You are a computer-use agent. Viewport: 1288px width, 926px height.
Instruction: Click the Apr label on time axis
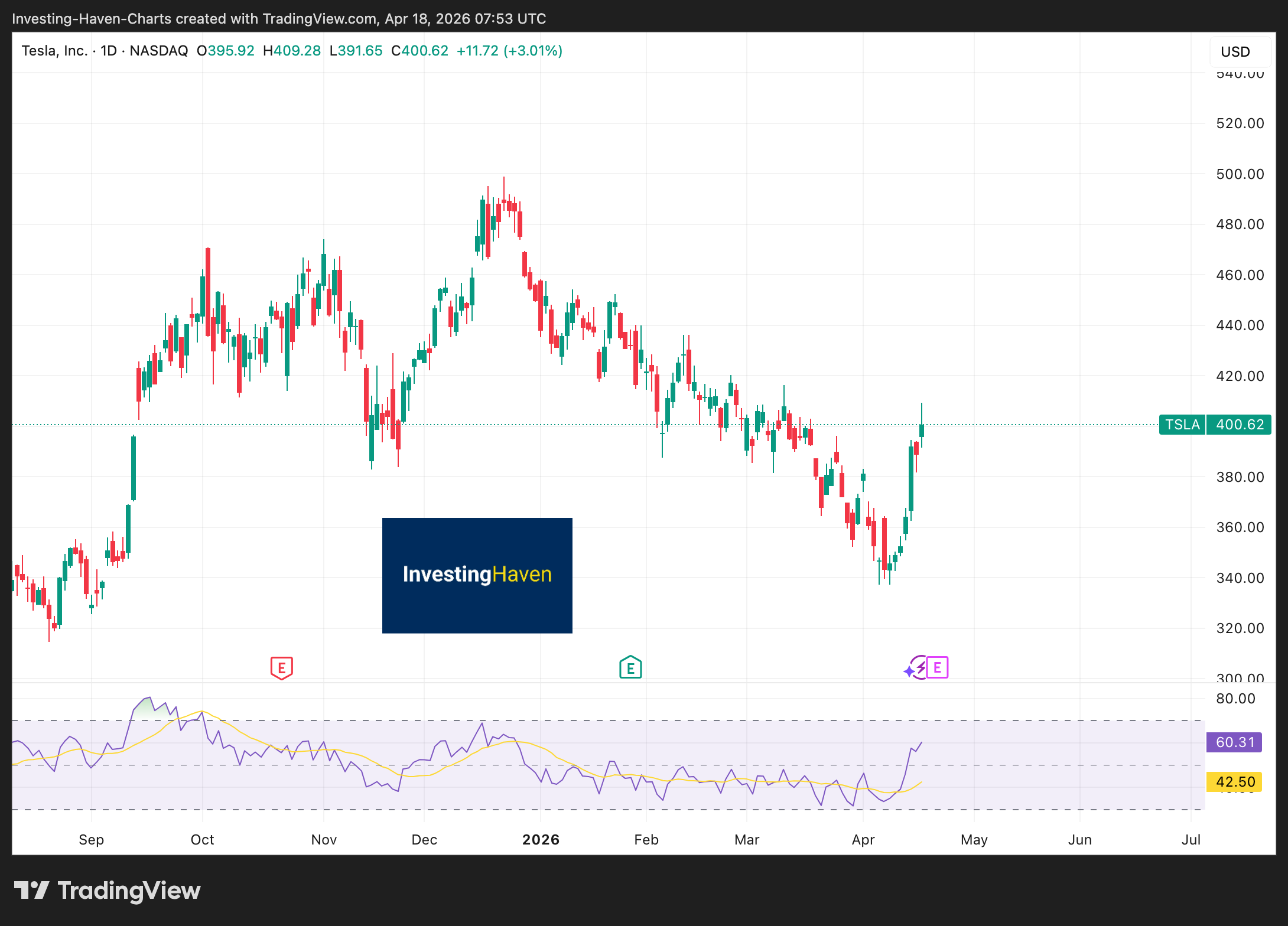tap(863, 840)
